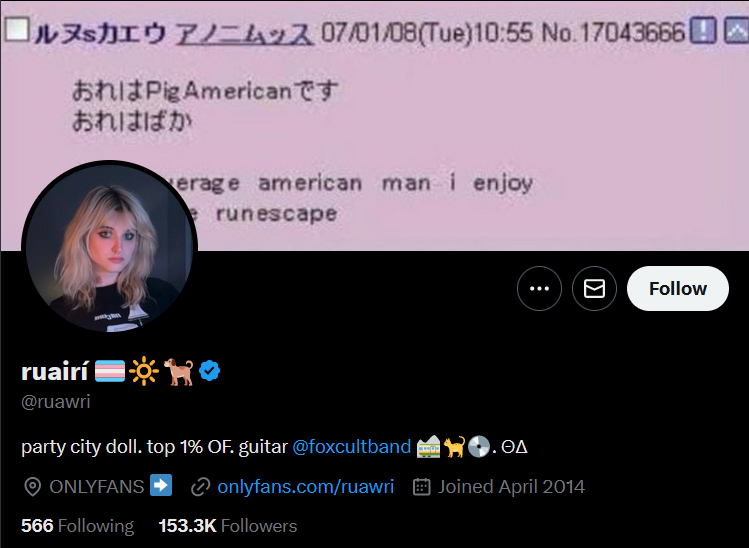Click the exclamation report icon in banner
Image resolution: width=749 pixels, height=548 pixels.
click(703, 30)
